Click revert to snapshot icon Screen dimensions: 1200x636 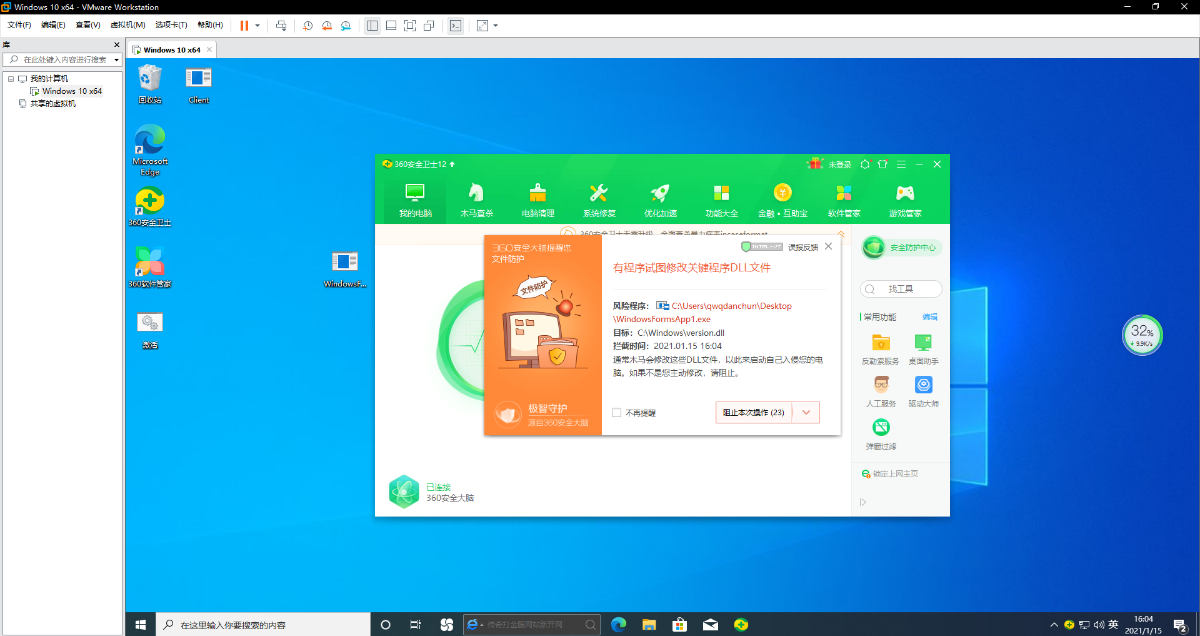[326, 25]
